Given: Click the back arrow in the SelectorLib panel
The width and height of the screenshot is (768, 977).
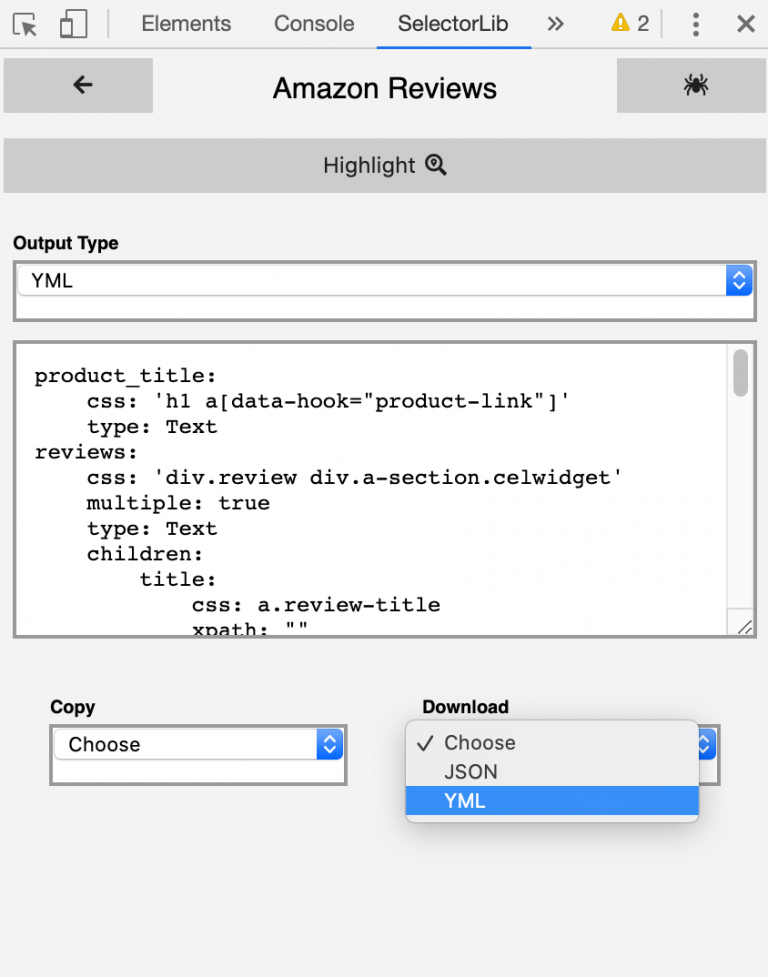Looking at the screenshot, I should pos(78,86).
